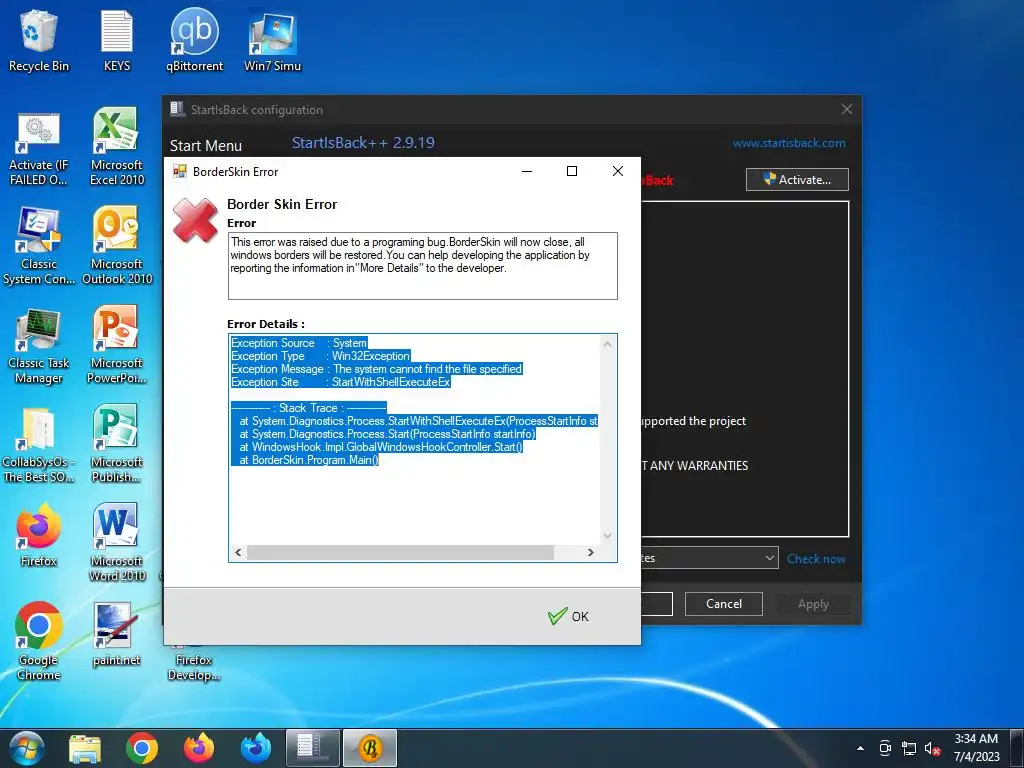
Task: Click the 'Stack Trace' separator line
Action: 308,408
